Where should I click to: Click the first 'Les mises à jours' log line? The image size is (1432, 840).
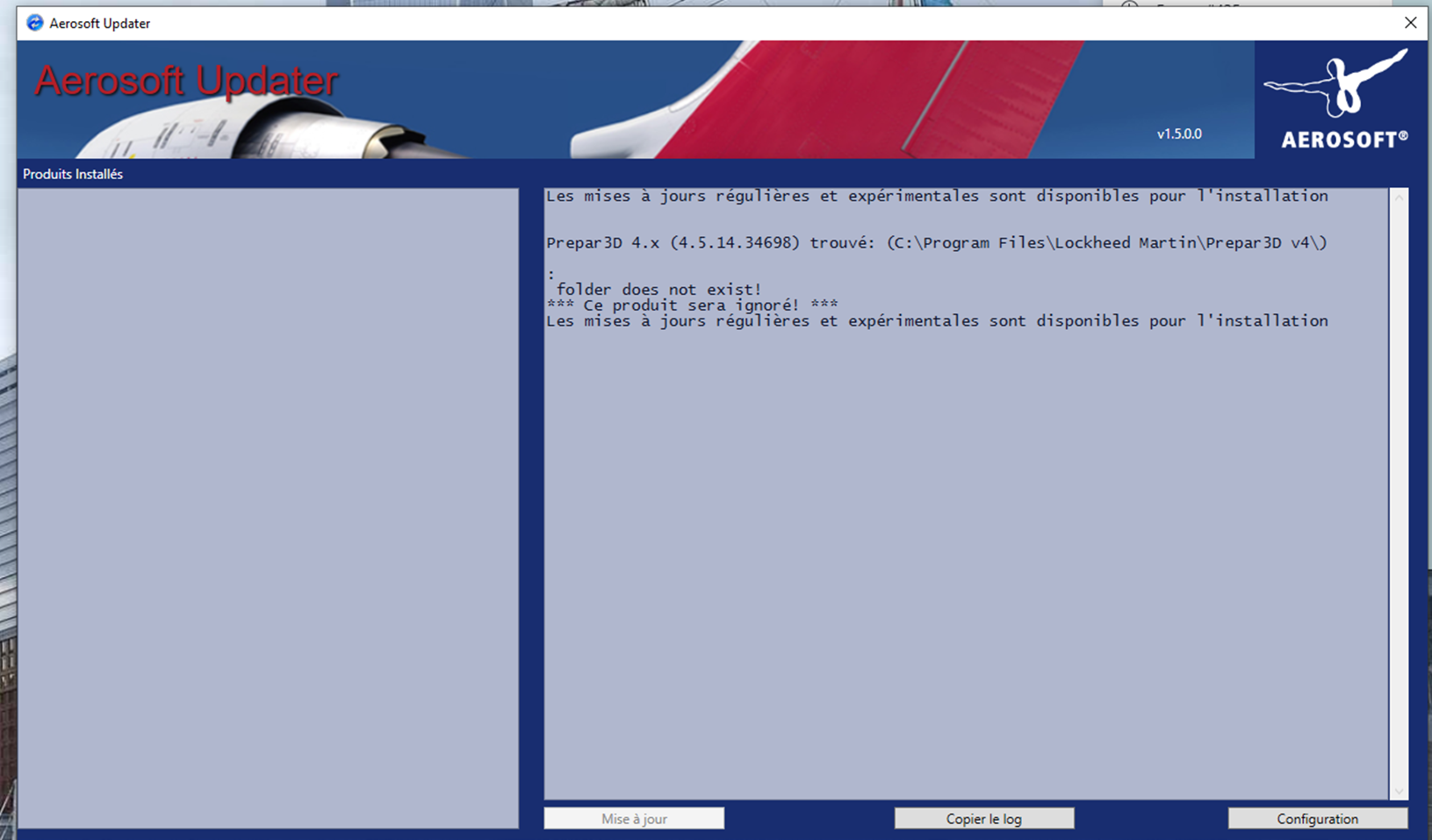point(937,197)
